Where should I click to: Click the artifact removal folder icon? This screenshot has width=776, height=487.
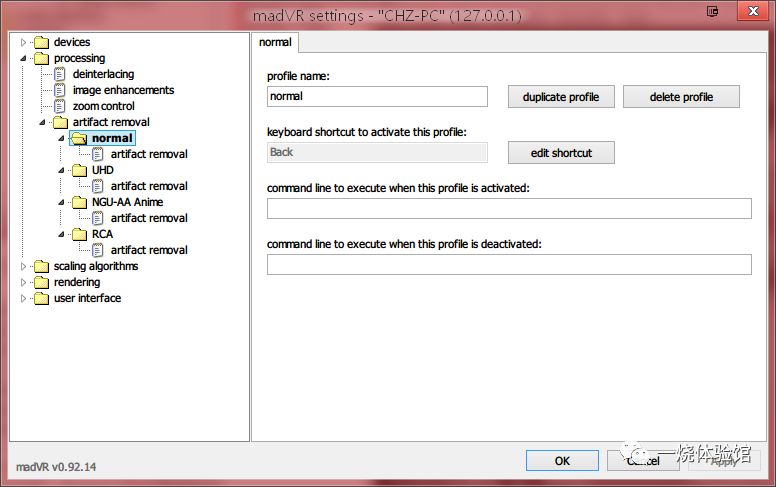60,122
